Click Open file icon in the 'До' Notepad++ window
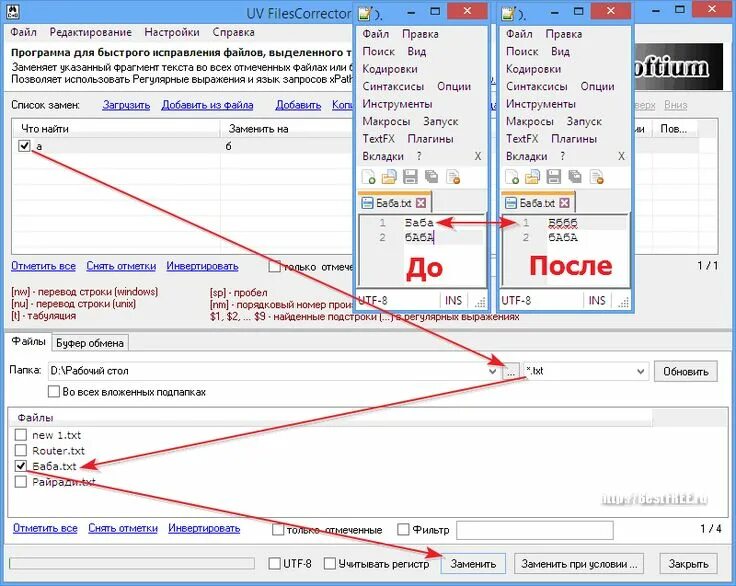Viewport: 736px width, 586px height. [x=389, y=177]
